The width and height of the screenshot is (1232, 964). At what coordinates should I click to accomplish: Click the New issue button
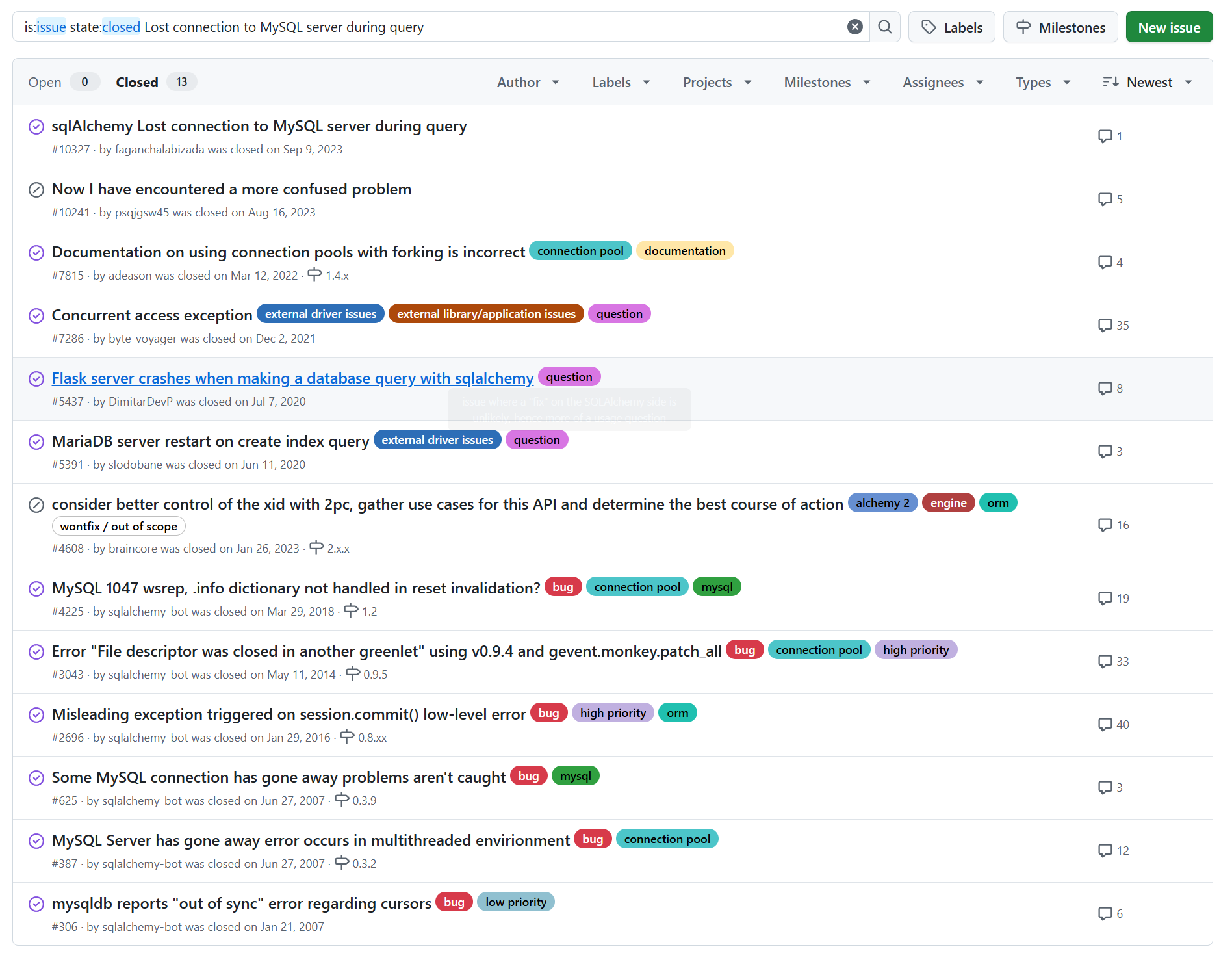[1168, 27]
